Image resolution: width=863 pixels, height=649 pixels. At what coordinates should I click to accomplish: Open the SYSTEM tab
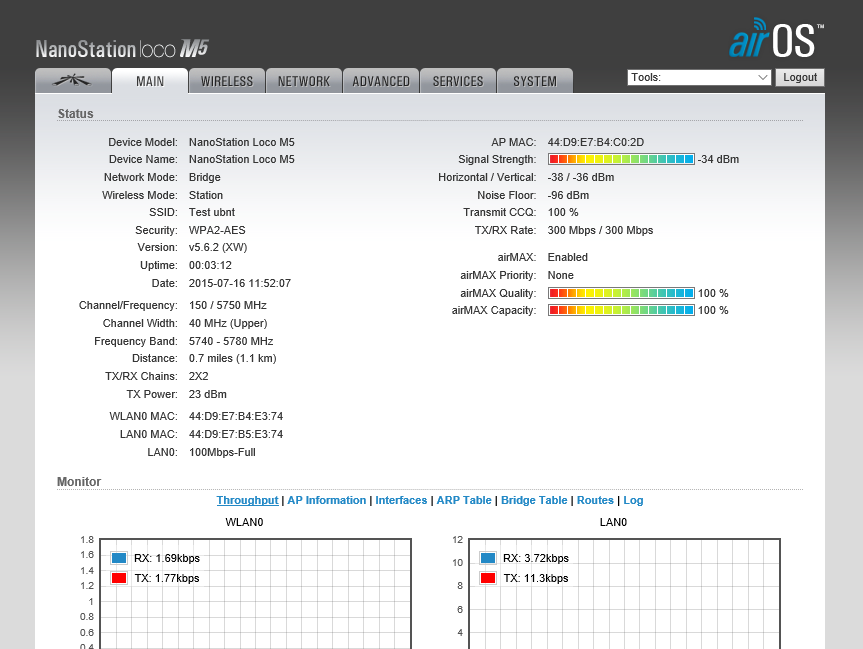(535, 81)
